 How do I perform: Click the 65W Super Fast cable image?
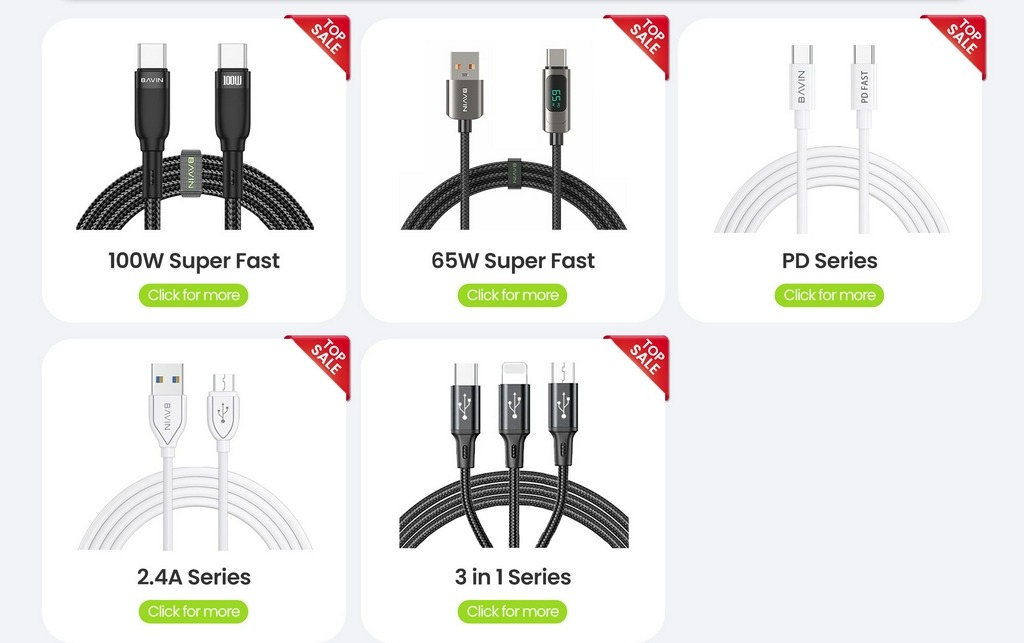point(513,136)
